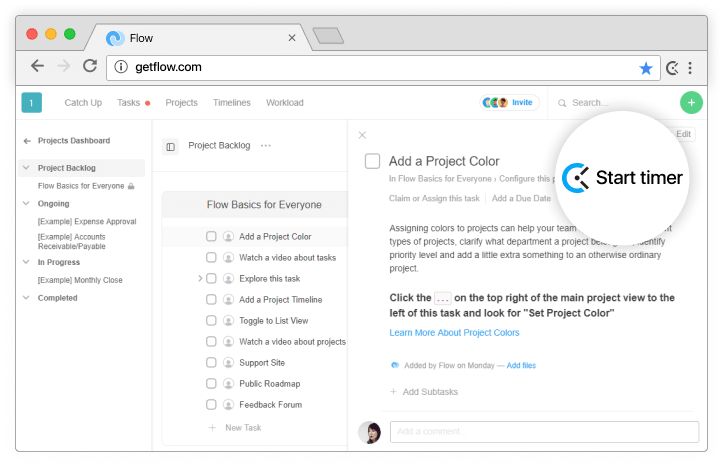Collapse the Project Backlog sidebar group chevron
The height and width of the screenshot is (467, 723).
pos(26,168)
